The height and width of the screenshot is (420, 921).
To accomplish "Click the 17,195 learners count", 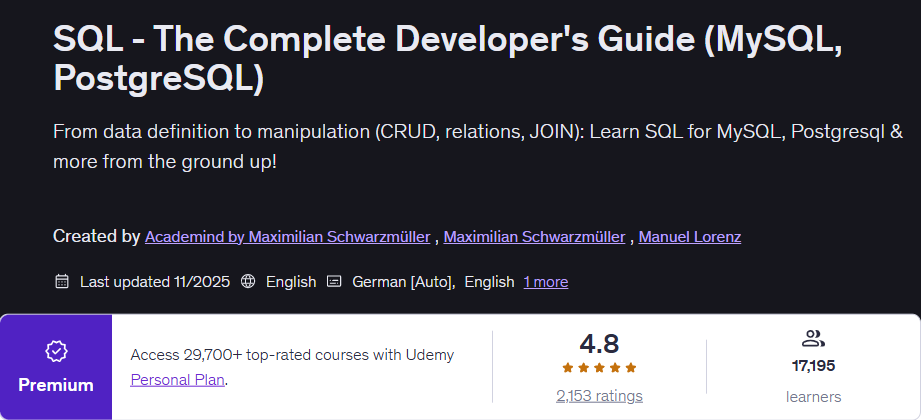I will (x=813, y=366).
